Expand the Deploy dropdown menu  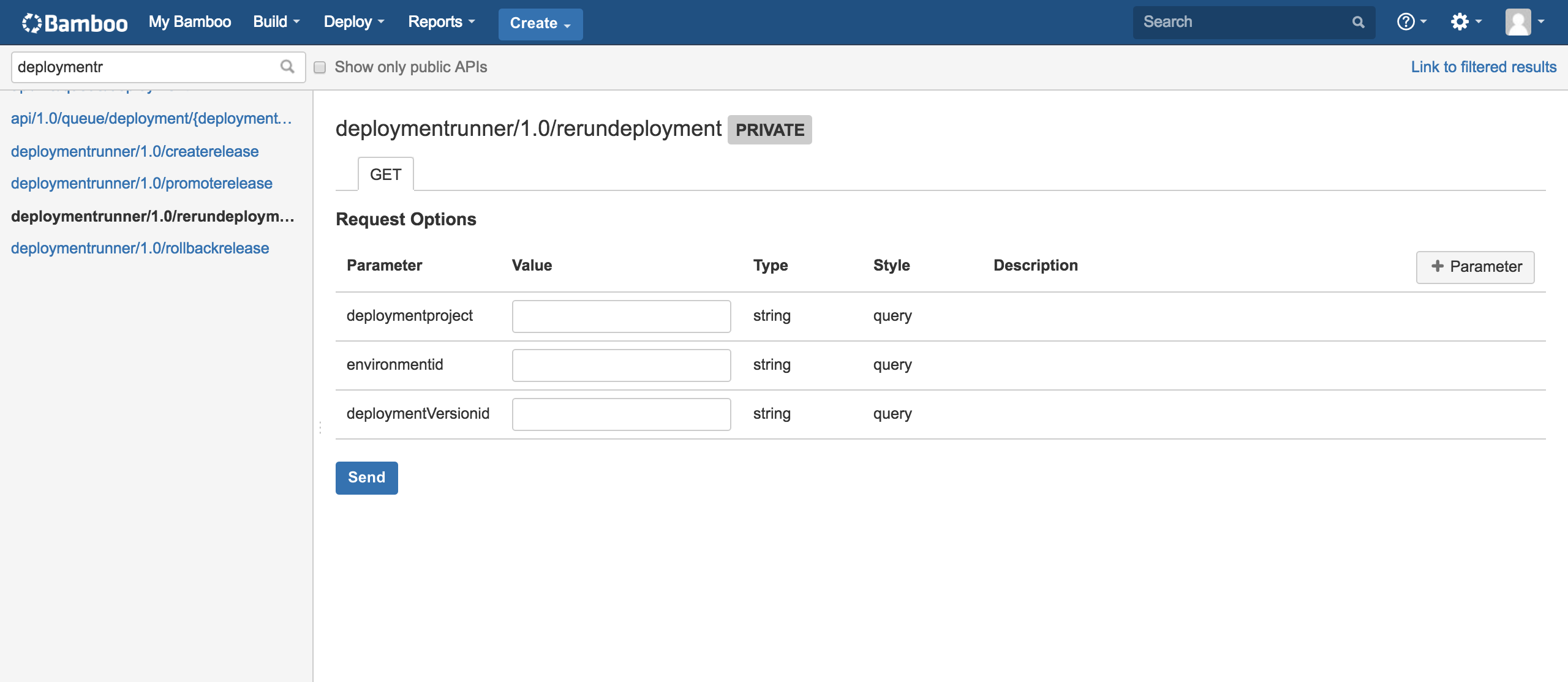click(x=353, y=22)
